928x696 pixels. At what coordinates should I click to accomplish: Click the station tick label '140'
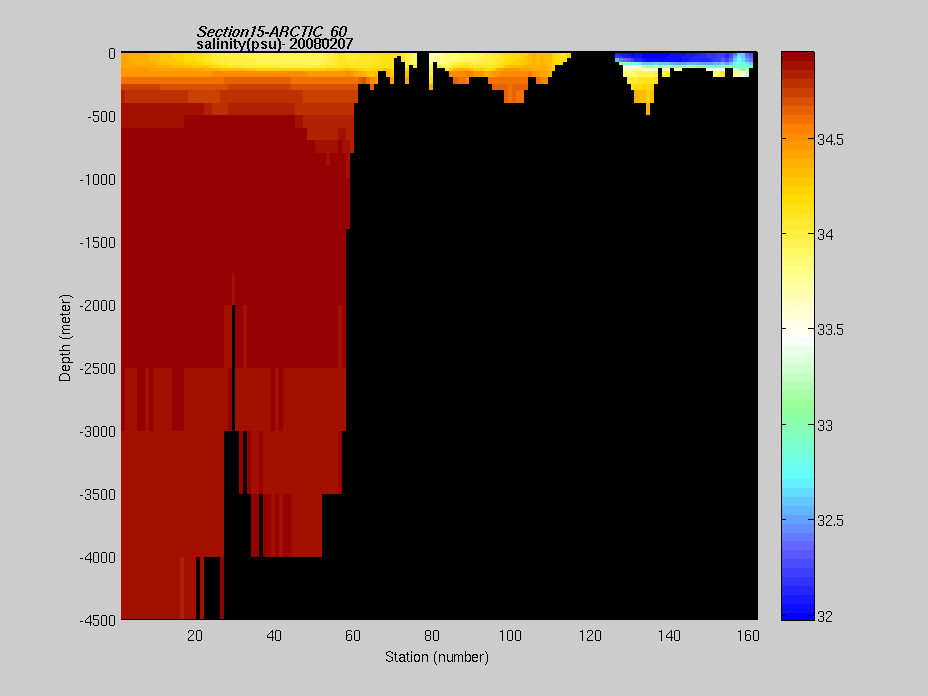[669, 636]
